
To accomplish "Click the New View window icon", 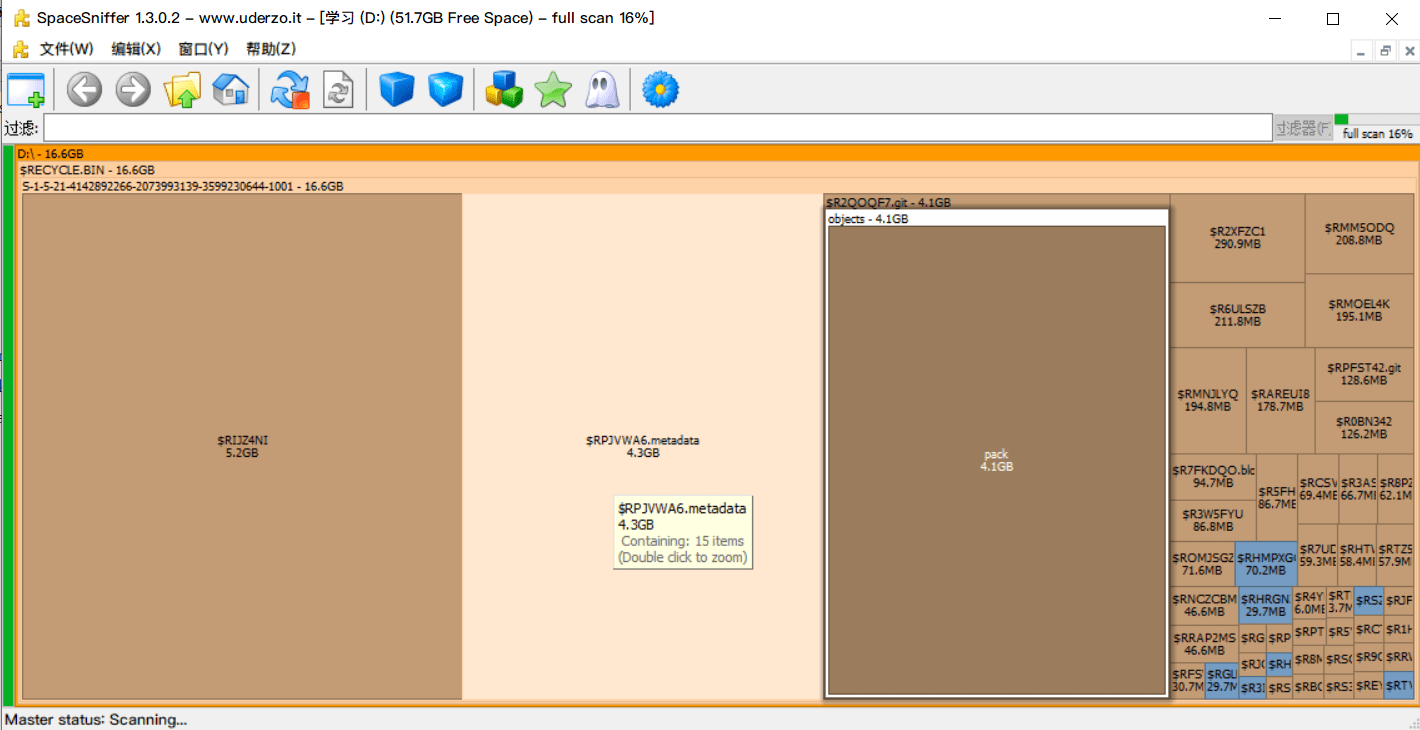I will [x=26, y=91].
